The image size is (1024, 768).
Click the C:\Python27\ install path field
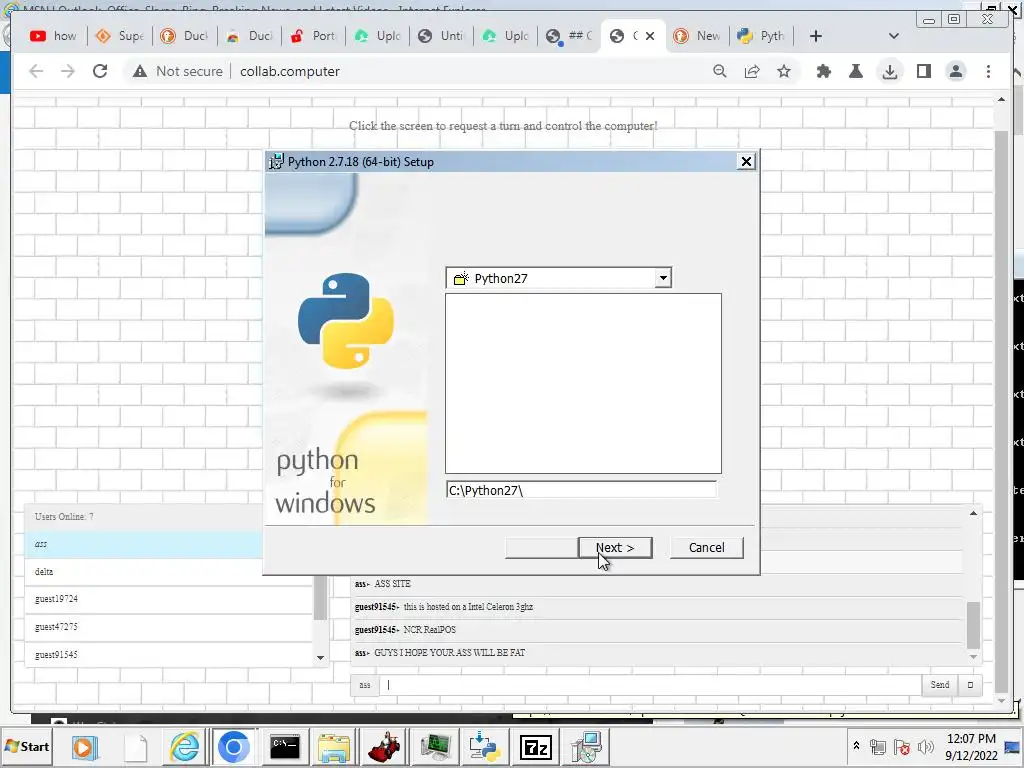(581, 490)
